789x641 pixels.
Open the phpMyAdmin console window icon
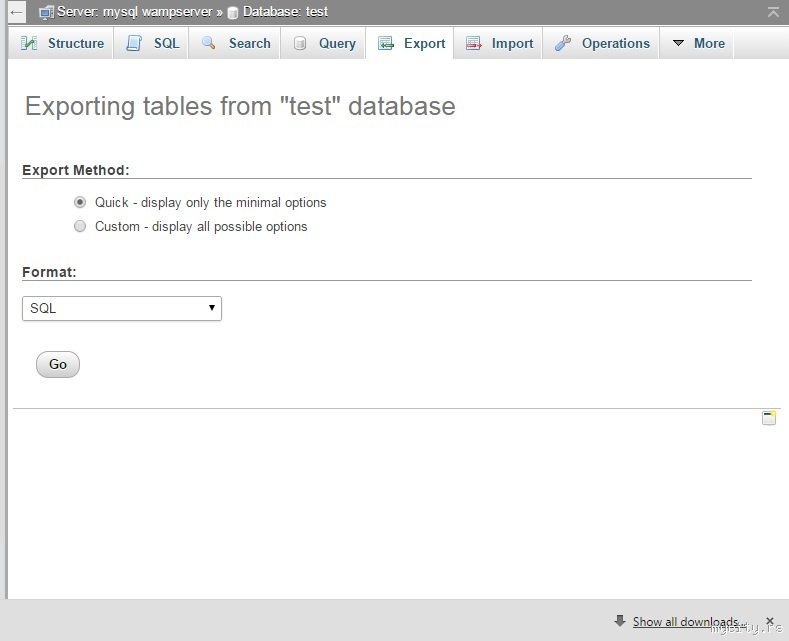tap(769, 418)
